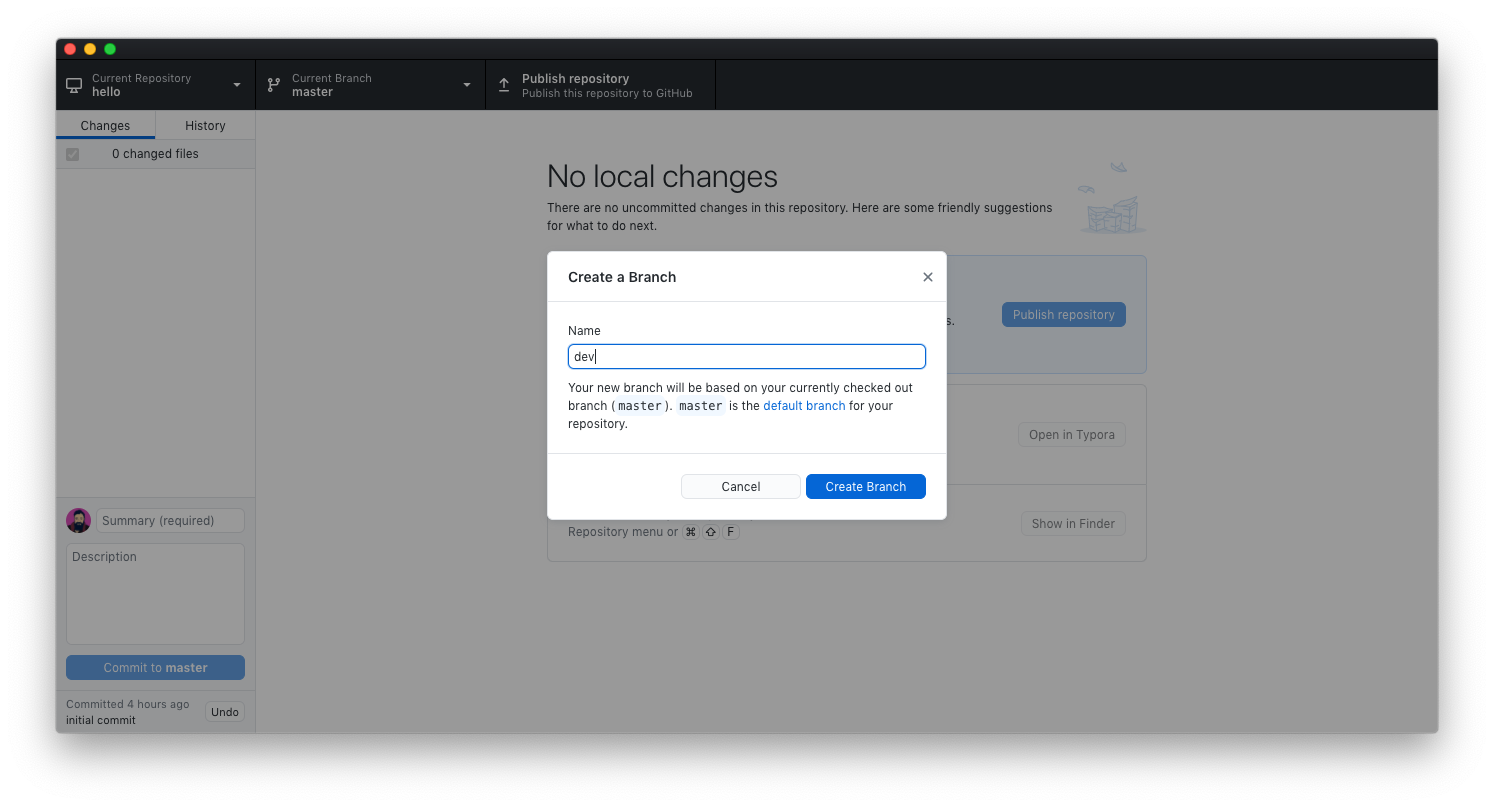
Task: Select the Changes tab
Action: 105,125
